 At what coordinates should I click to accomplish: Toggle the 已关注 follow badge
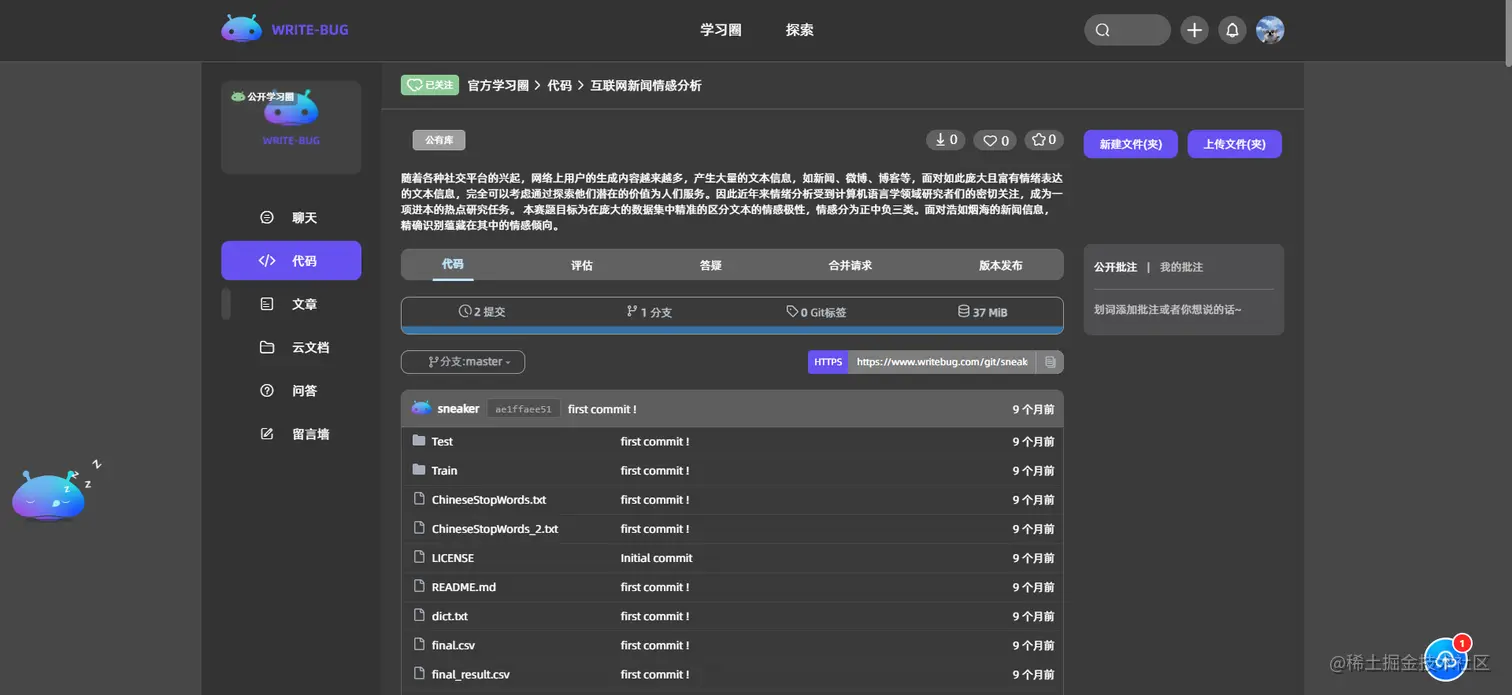(x=429, y=85)
